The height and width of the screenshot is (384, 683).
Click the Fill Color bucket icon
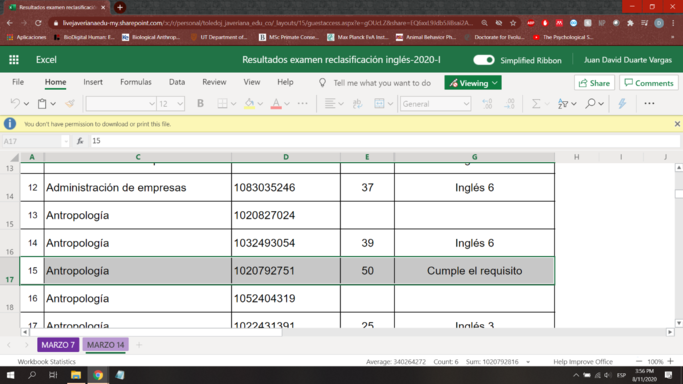(249, 103)
